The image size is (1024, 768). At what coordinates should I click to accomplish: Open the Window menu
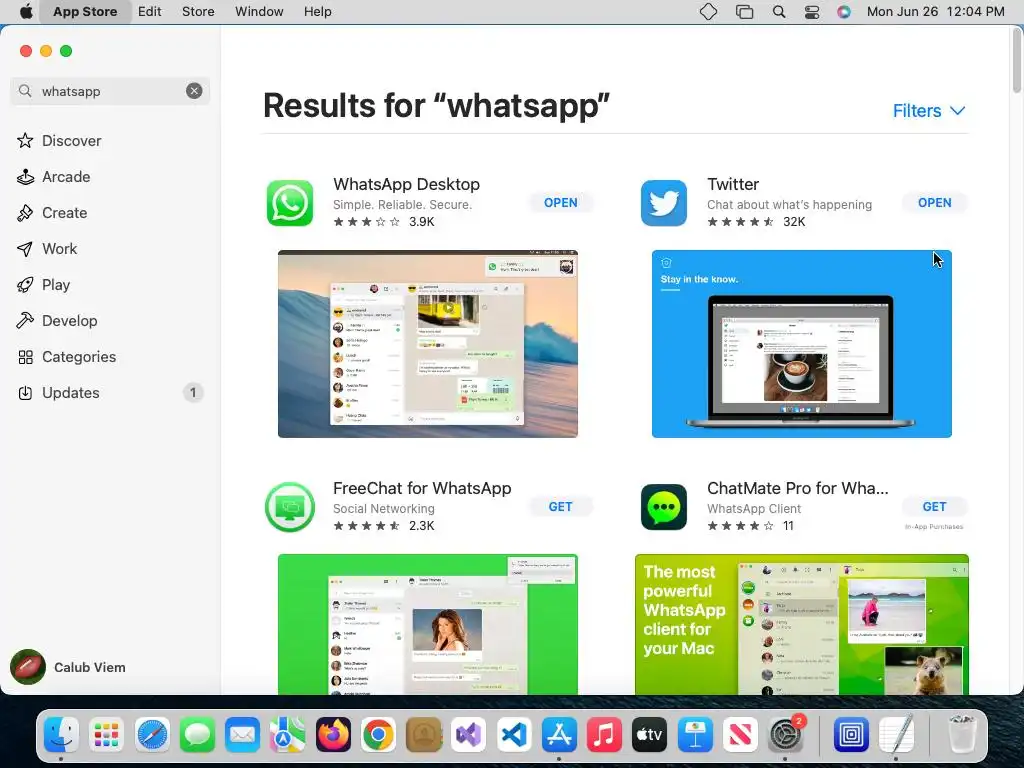[259, 11]
